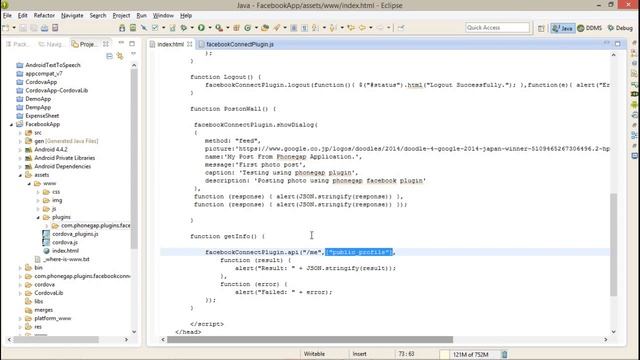Toggle Link with Editor in Project Explorer

point(120,56)
